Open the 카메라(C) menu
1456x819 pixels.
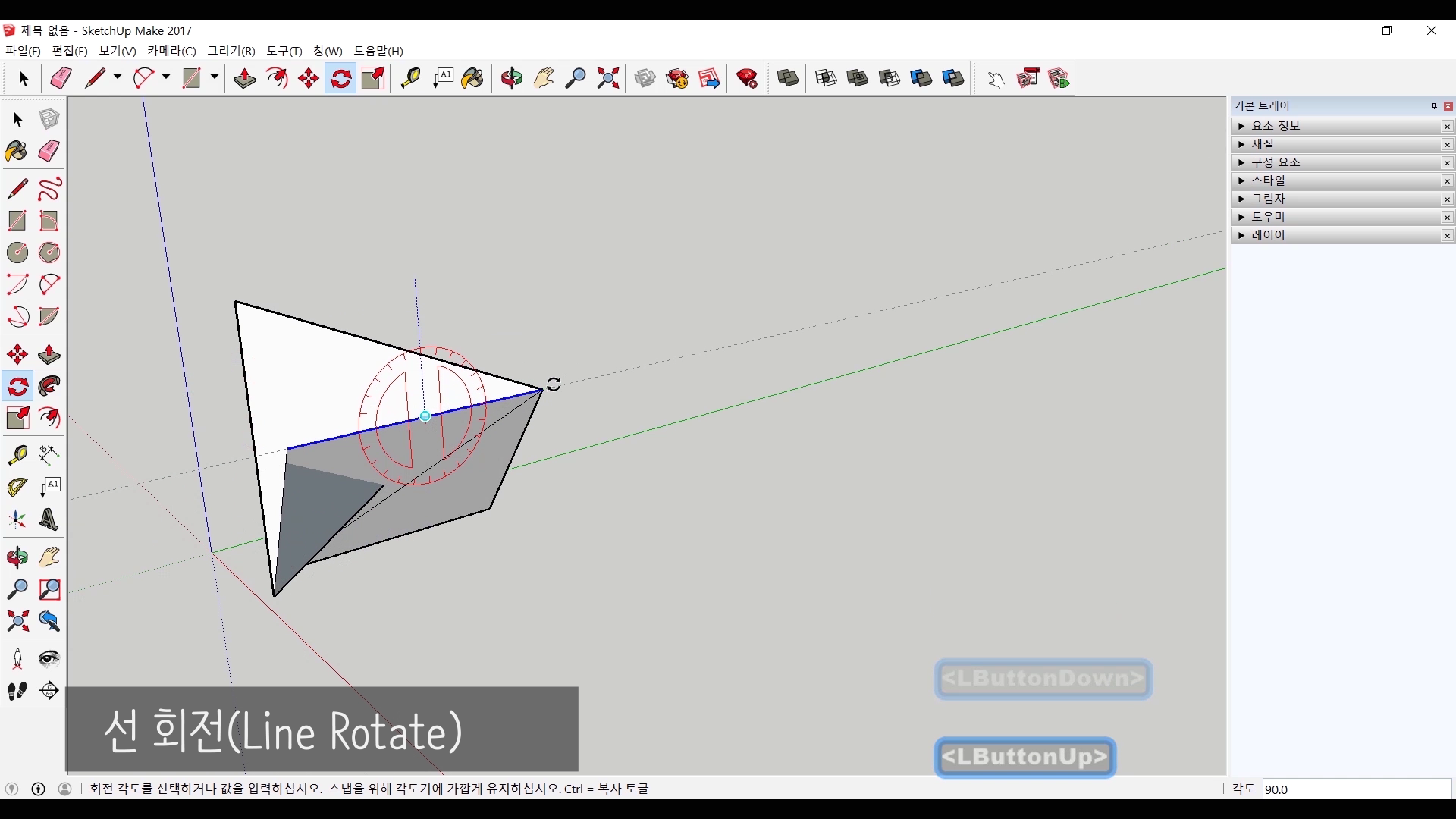tap(171, 51)
